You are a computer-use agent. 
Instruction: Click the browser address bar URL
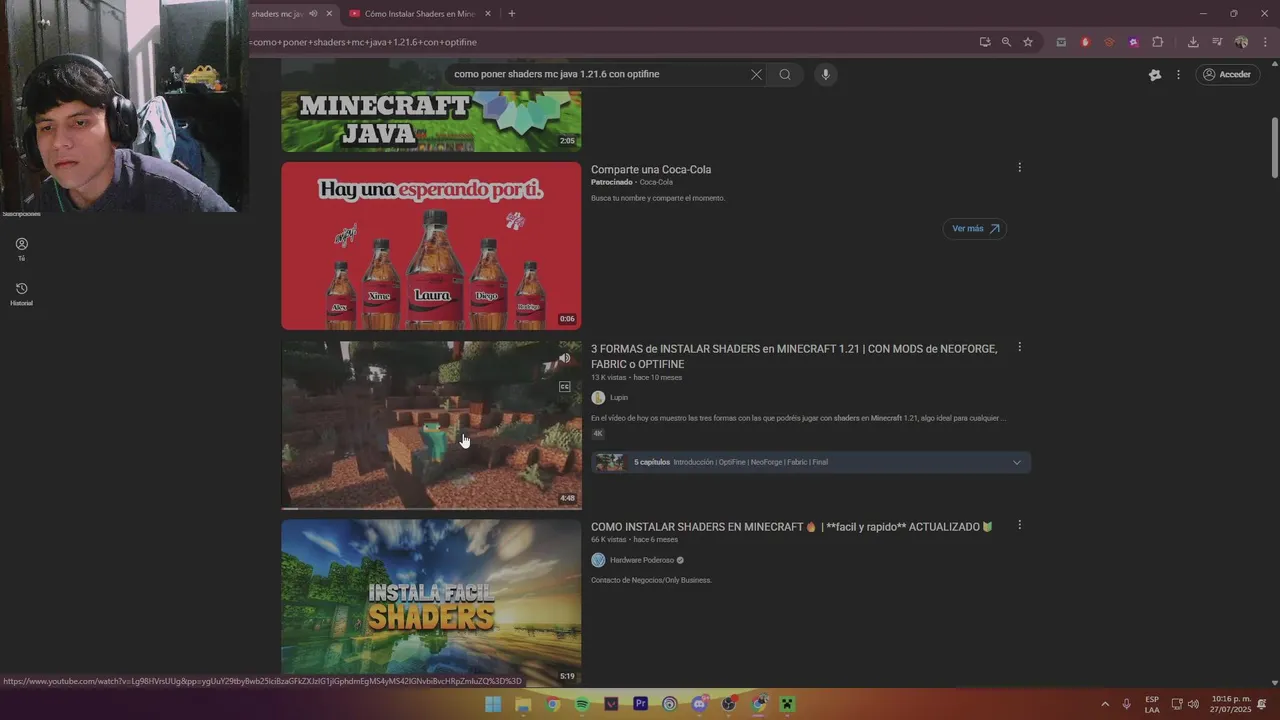tap(364, 42)
